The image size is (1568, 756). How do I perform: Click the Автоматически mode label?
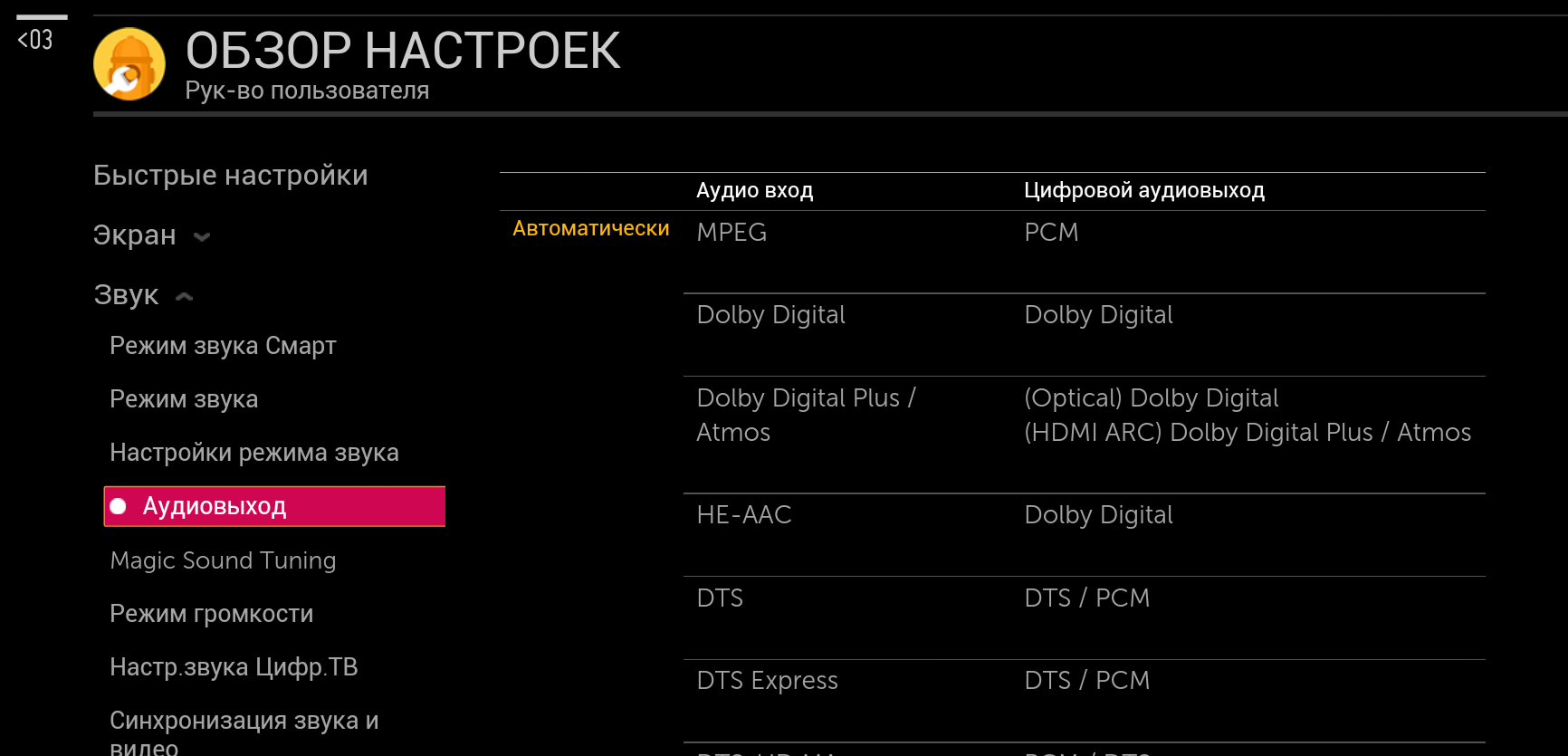[x=590, y=229]
